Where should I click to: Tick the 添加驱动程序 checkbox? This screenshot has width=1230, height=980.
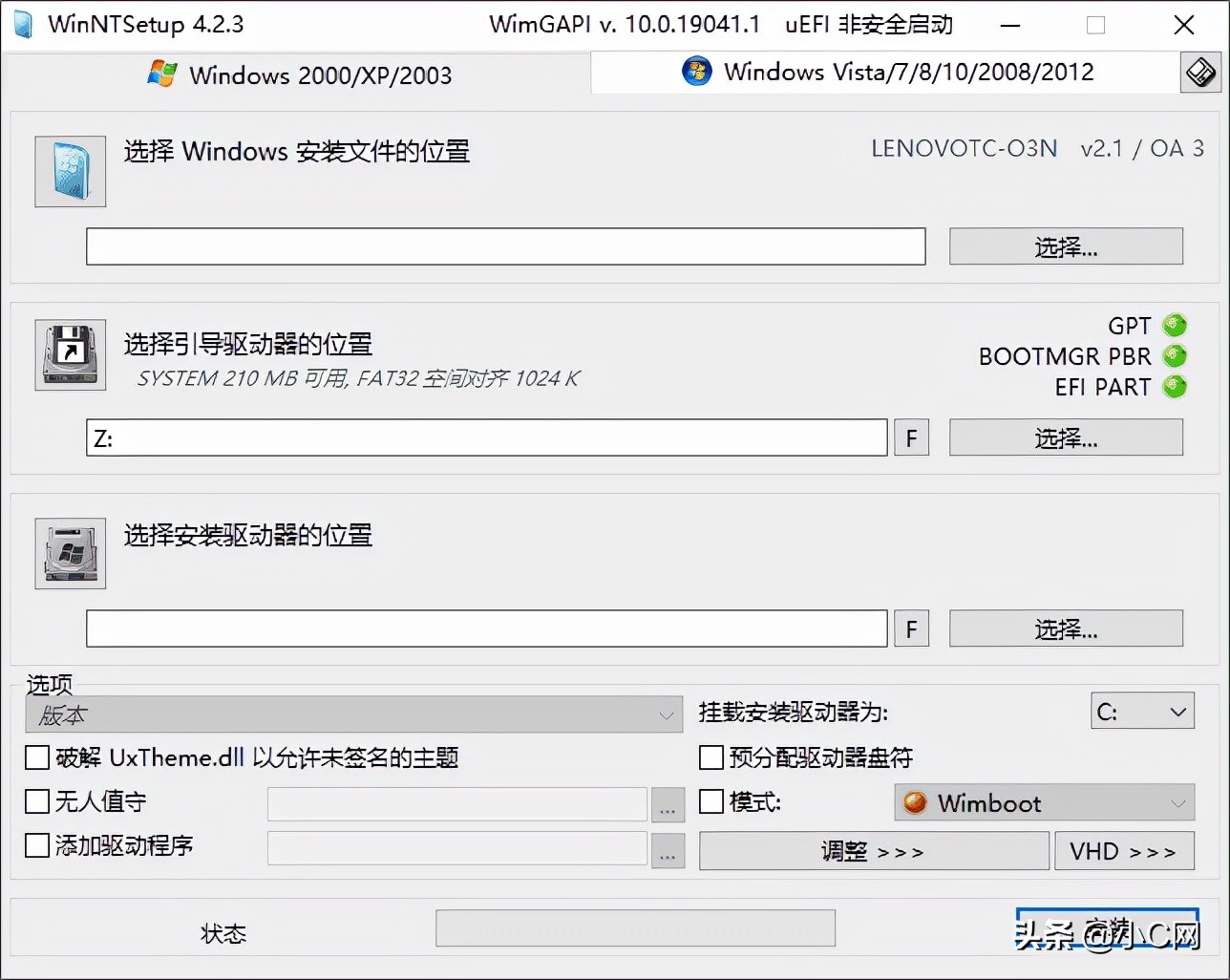(37, 845)
